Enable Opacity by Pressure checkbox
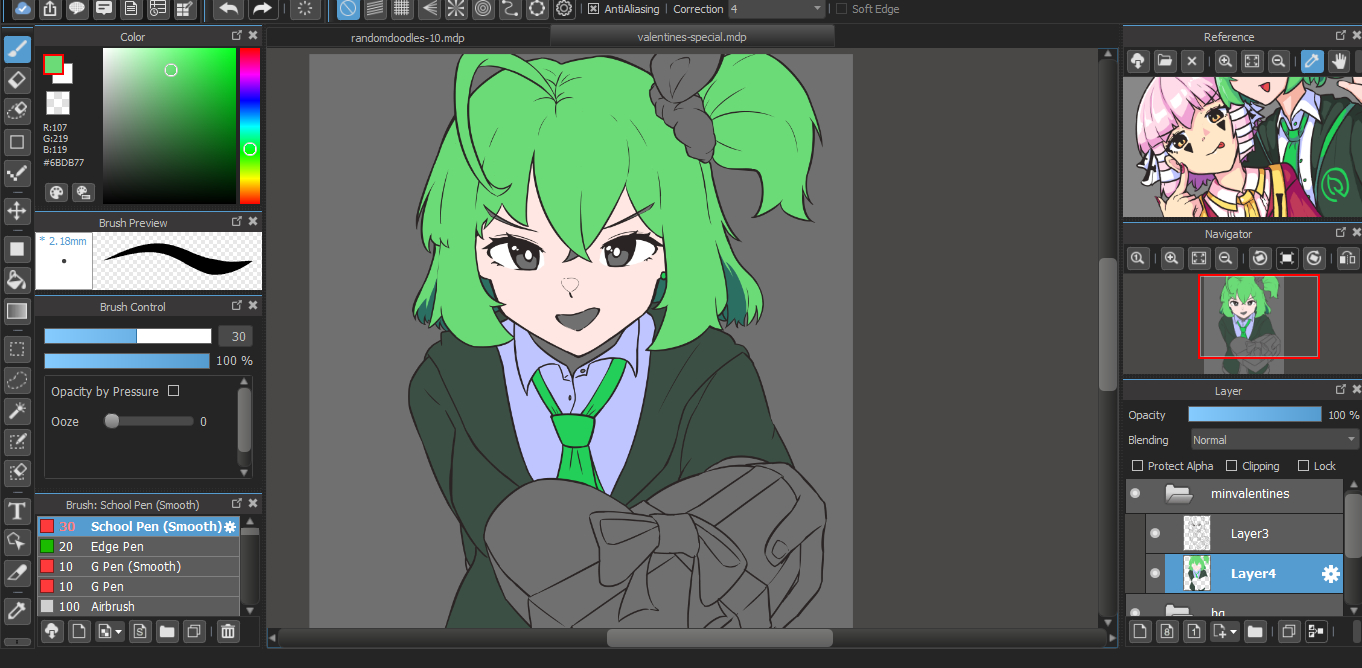The image size is (1362, 668). (174, 391)
